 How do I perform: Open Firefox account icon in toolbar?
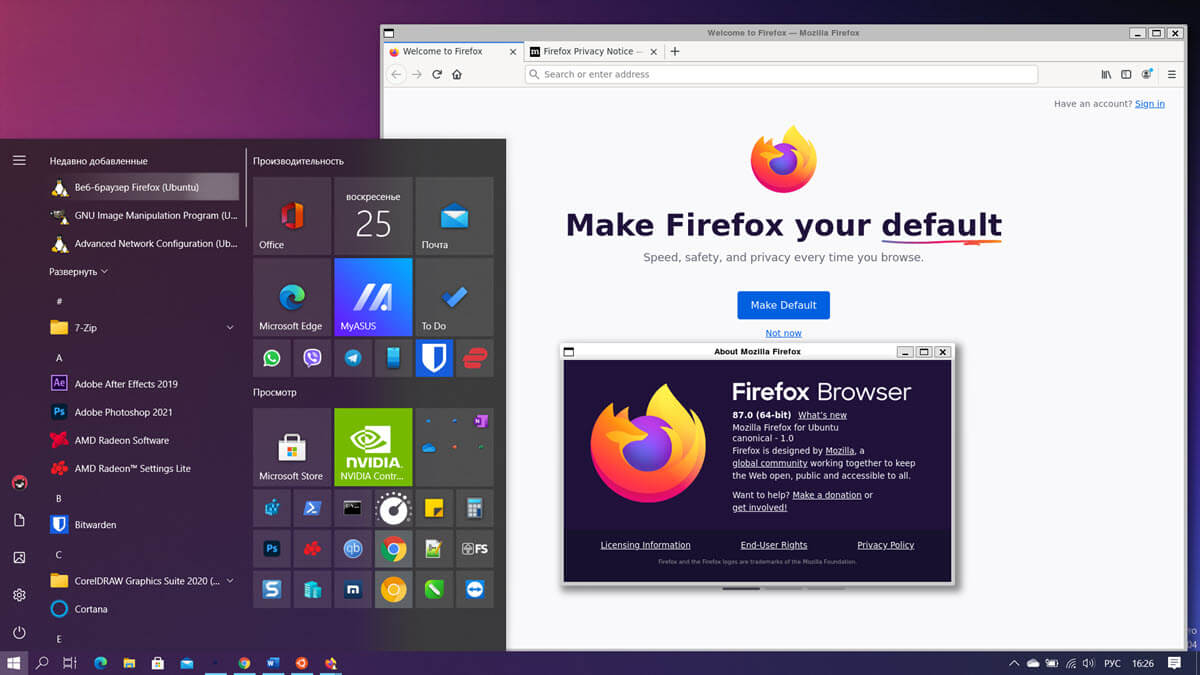(1147, 74)
